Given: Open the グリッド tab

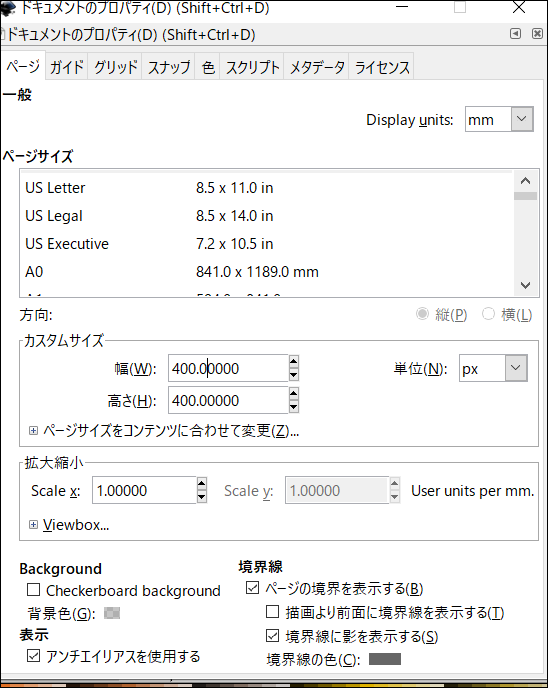Looking at the screenshot, I should [115, 67].
